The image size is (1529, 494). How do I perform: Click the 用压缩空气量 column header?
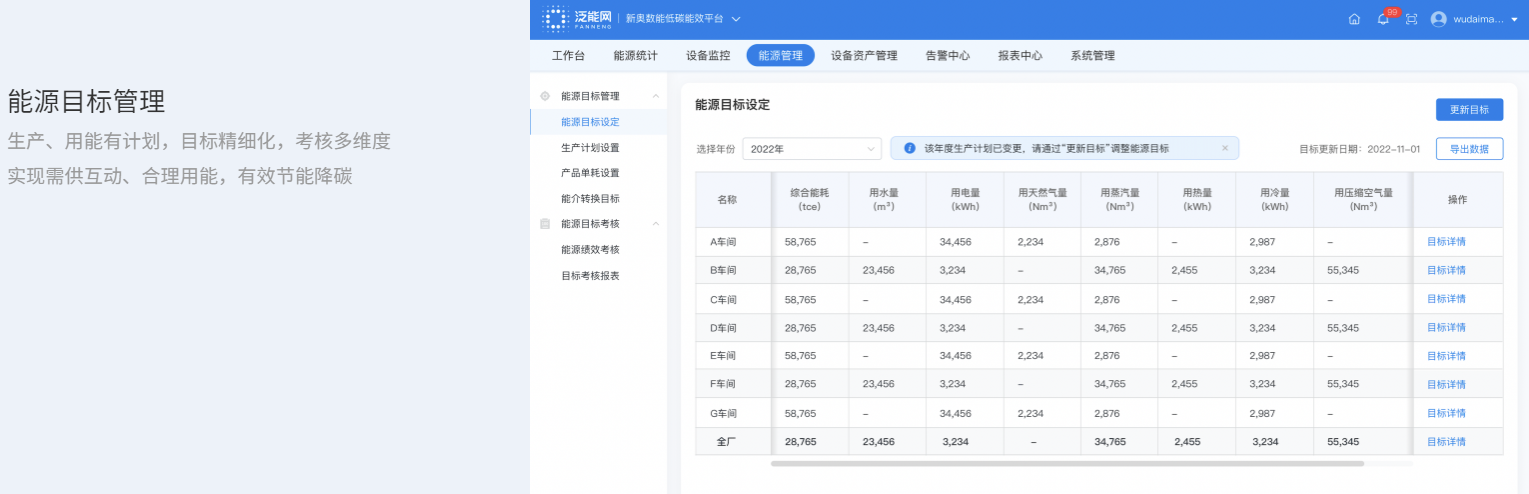(1363, 199)
